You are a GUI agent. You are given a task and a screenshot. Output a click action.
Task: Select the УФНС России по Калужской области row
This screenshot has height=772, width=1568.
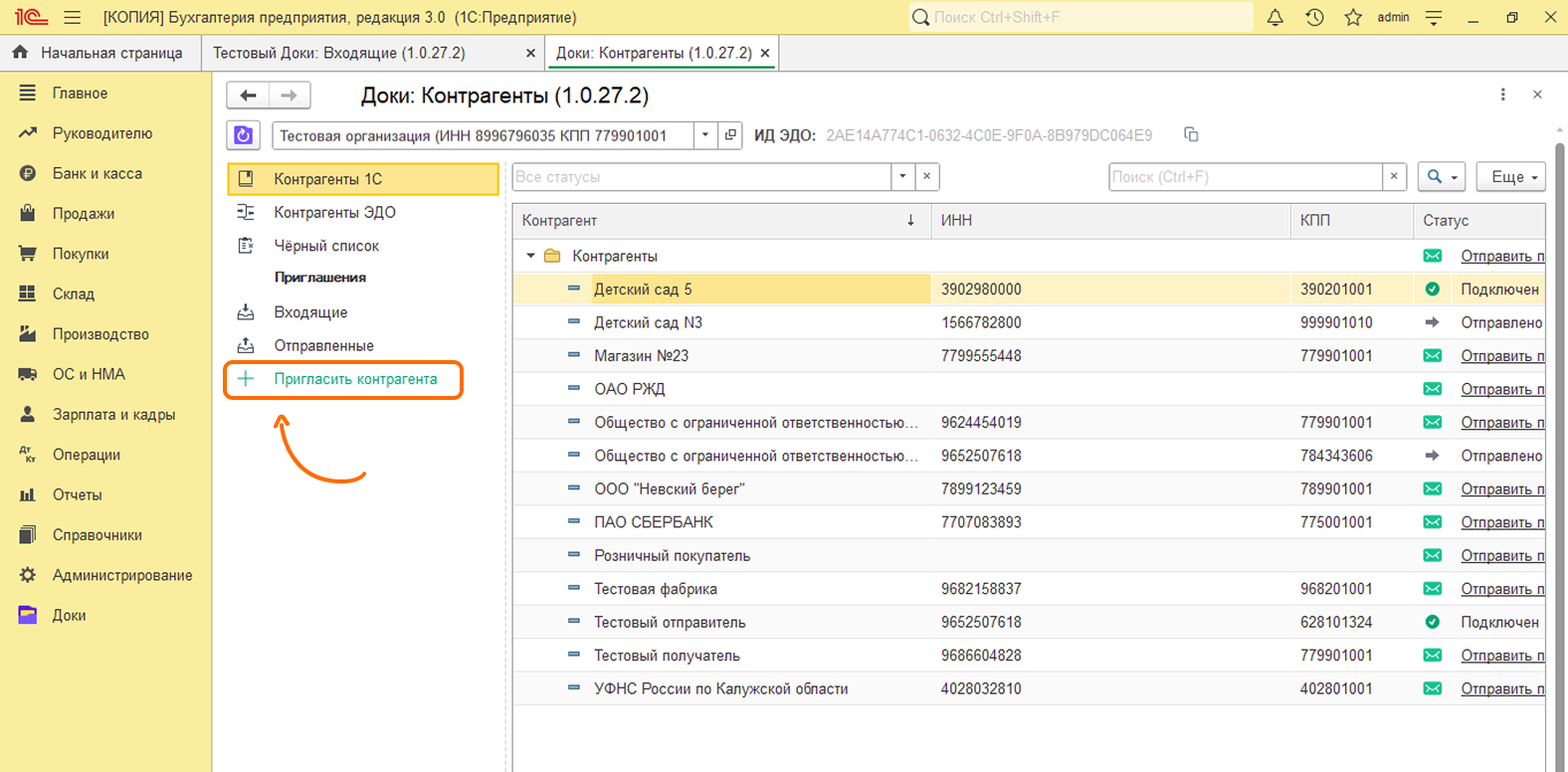[x=1030, y=688]
